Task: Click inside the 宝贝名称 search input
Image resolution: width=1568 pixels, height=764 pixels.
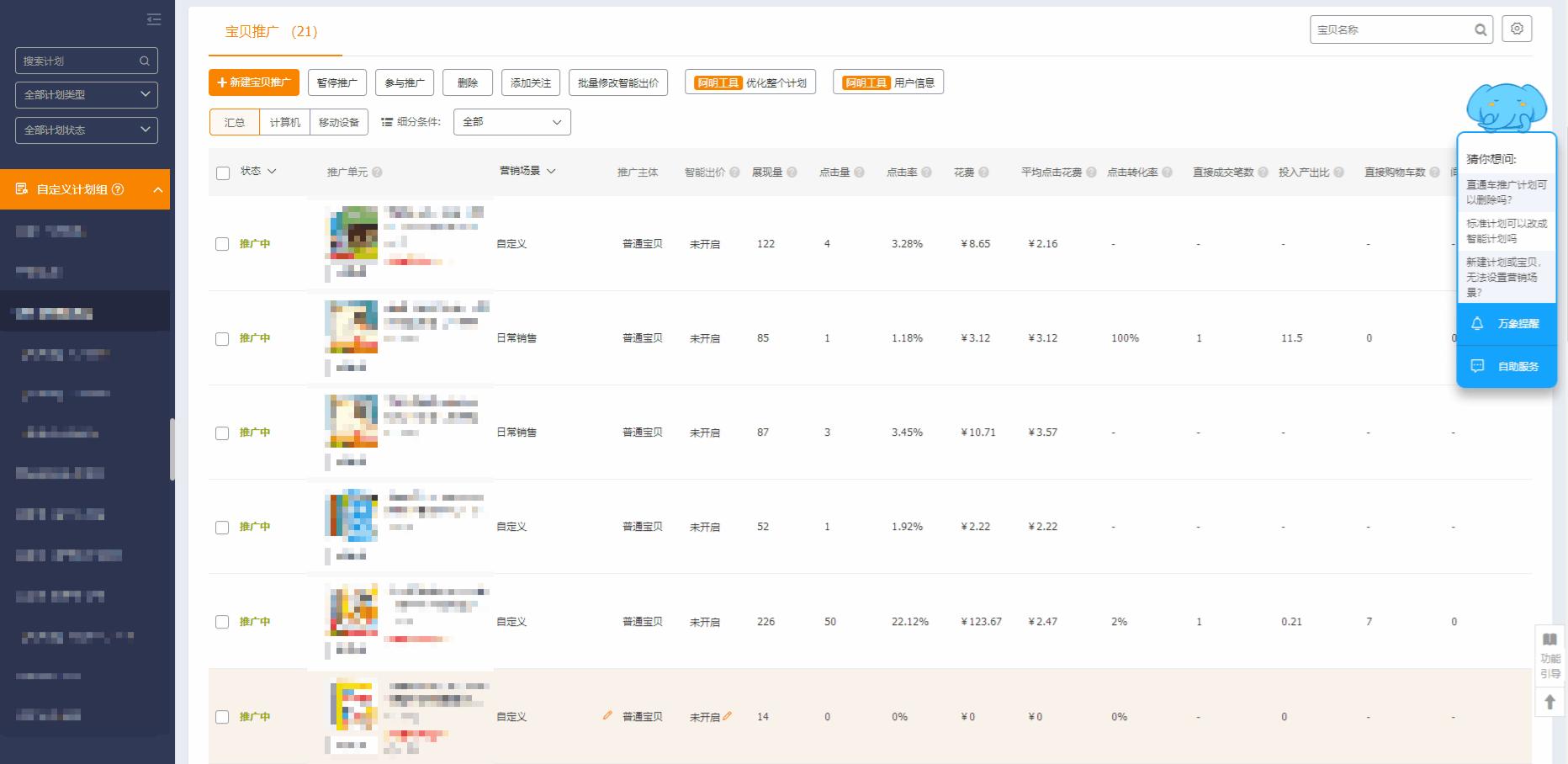Action: [1388, 29]
